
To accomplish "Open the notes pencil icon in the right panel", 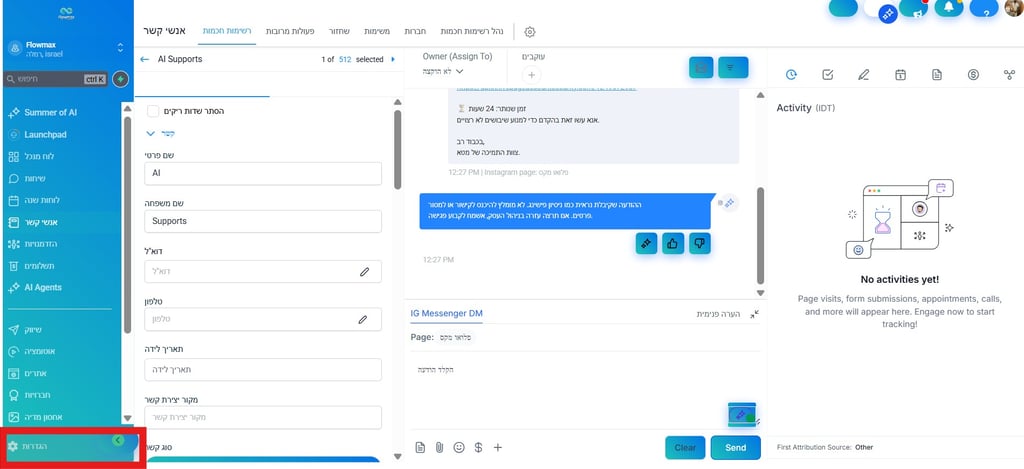I will (863, 74).
